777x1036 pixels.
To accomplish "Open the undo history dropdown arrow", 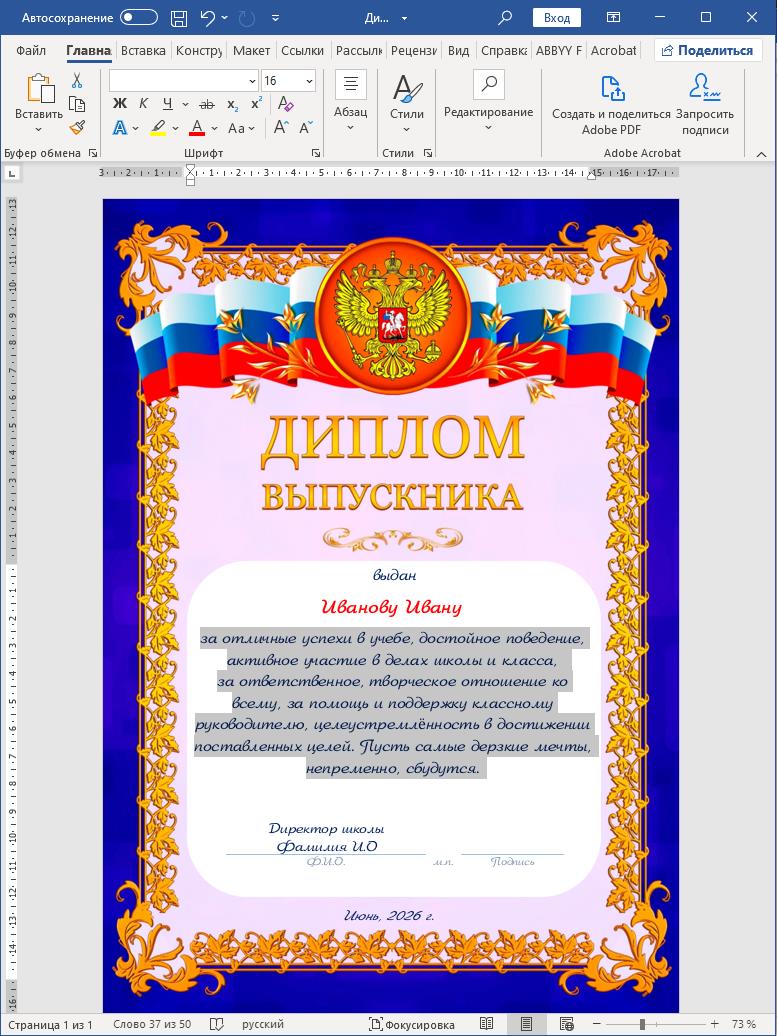I will click(225, 18).
